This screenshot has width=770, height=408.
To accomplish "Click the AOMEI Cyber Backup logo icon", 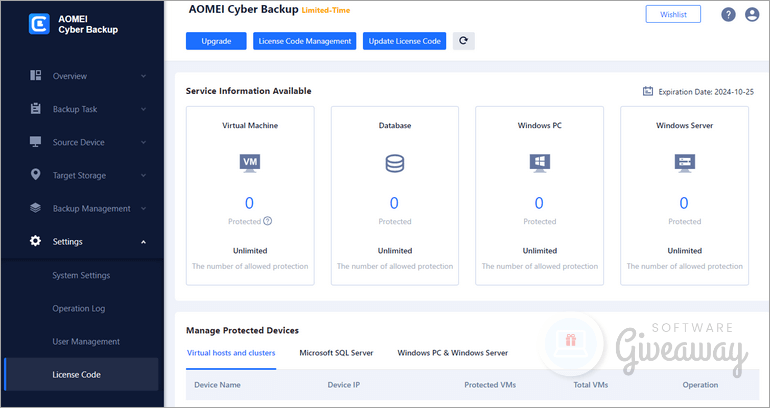I will tap(39, 24).
